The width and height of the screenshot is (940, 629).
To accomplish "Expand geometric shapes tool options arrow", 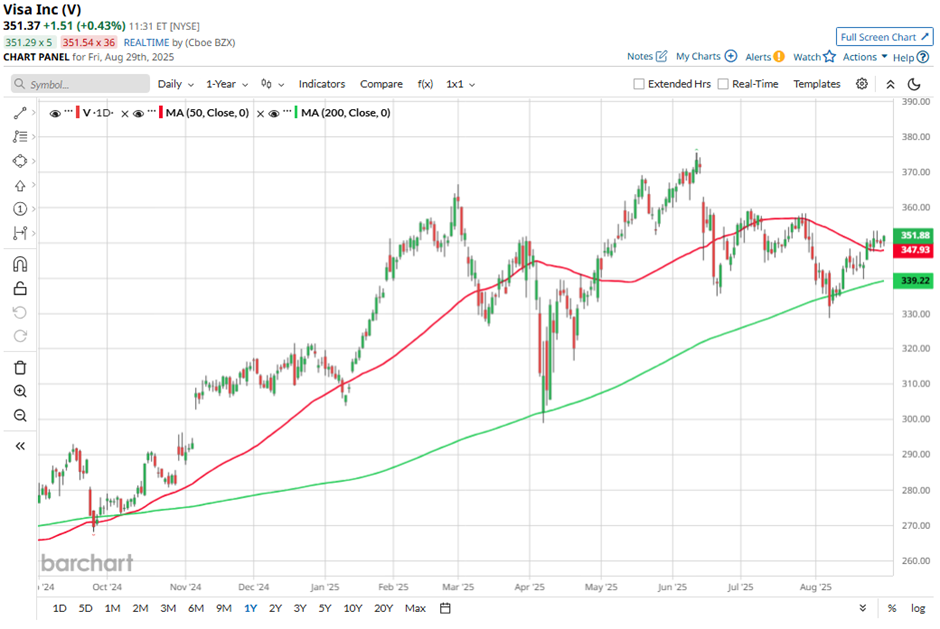I will point(34,161).
